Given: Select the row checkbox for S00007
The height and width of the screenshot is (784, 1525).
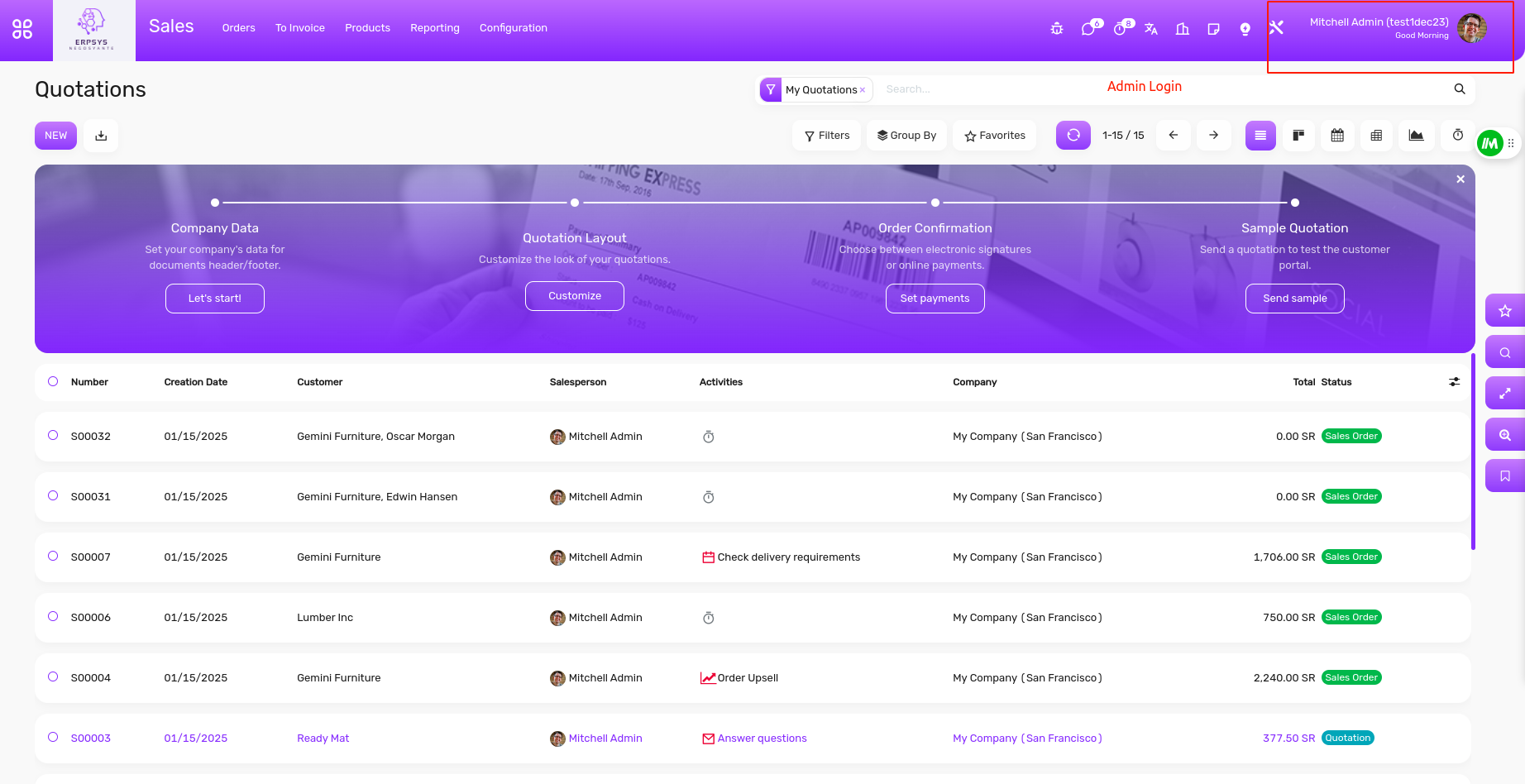Looking at the screenshot, I should pos(53,556).
